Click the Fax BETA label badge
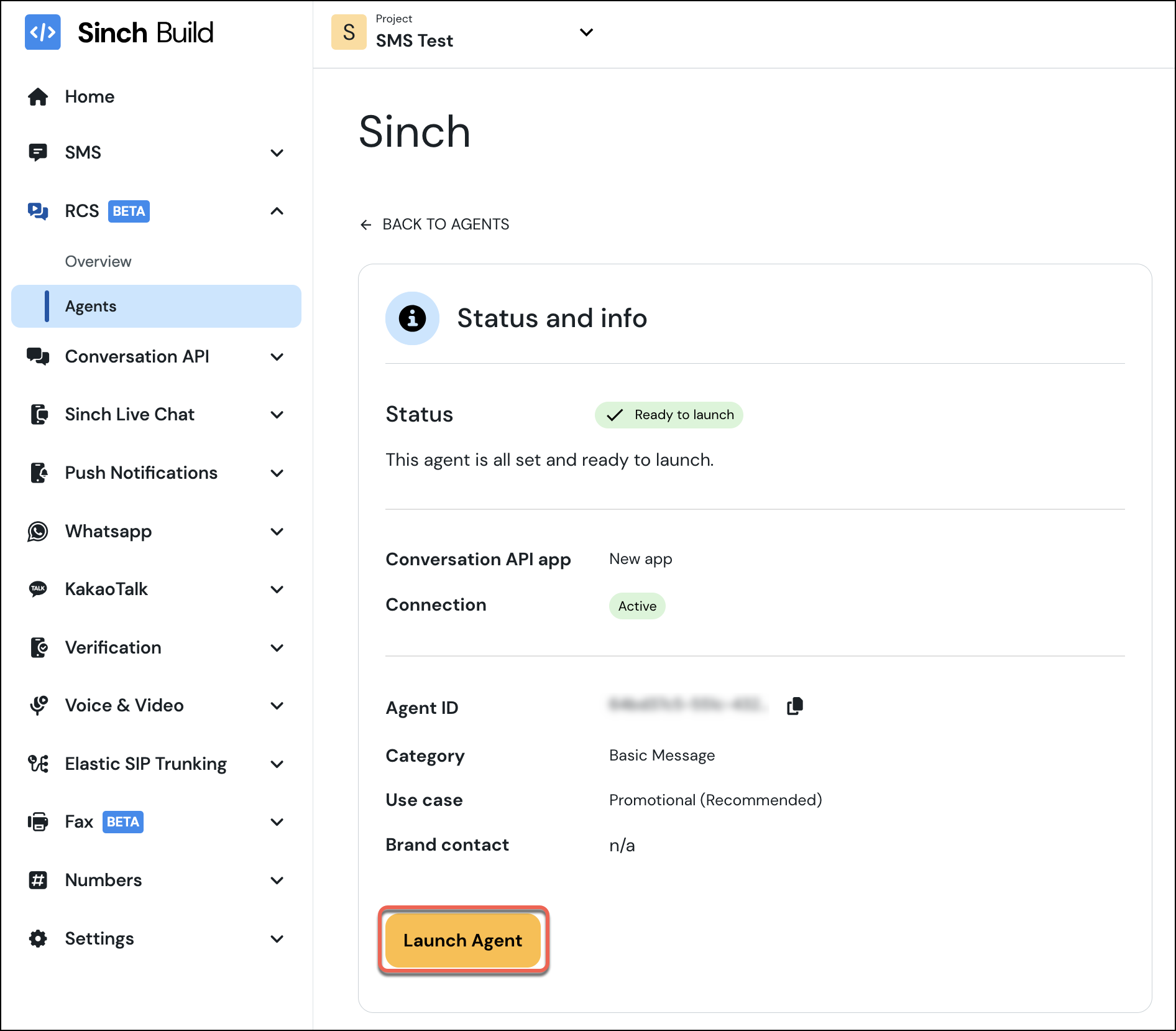This screenshot has height=1031, width=1176. pyautogui.click(x=122, y=821)
